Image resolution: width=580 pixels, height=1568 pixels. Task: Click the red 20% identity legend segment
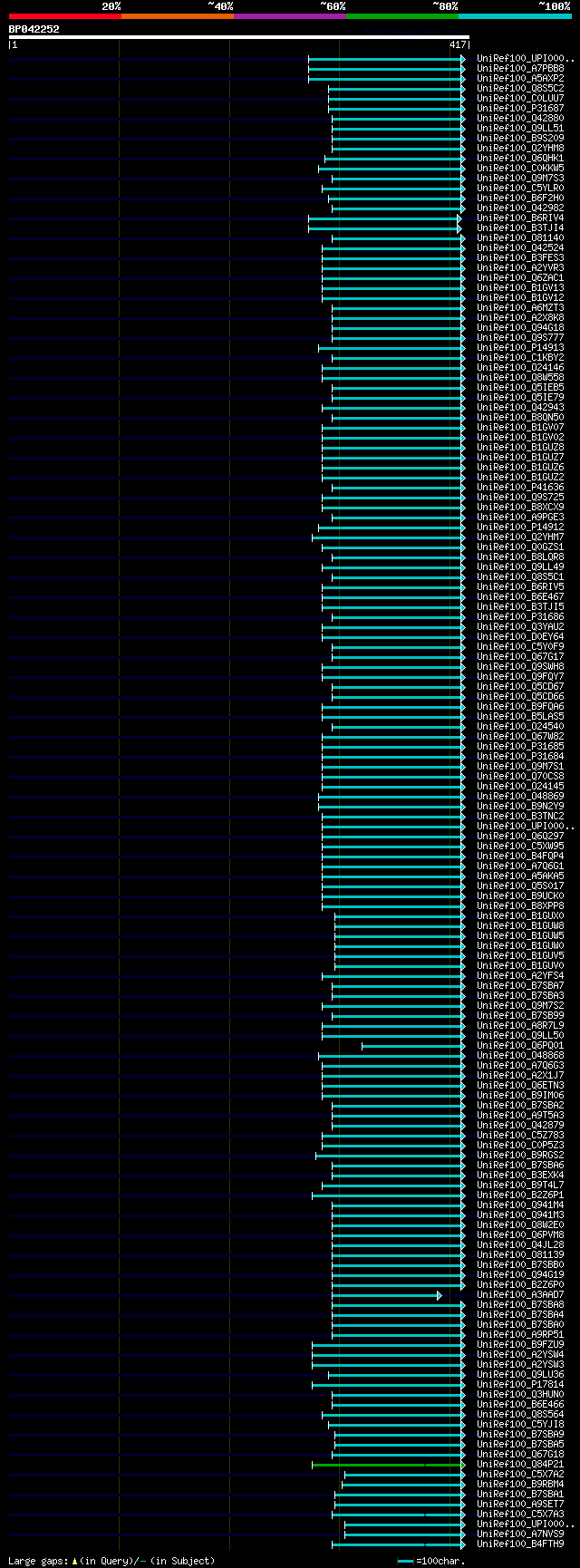click(65, 16)
